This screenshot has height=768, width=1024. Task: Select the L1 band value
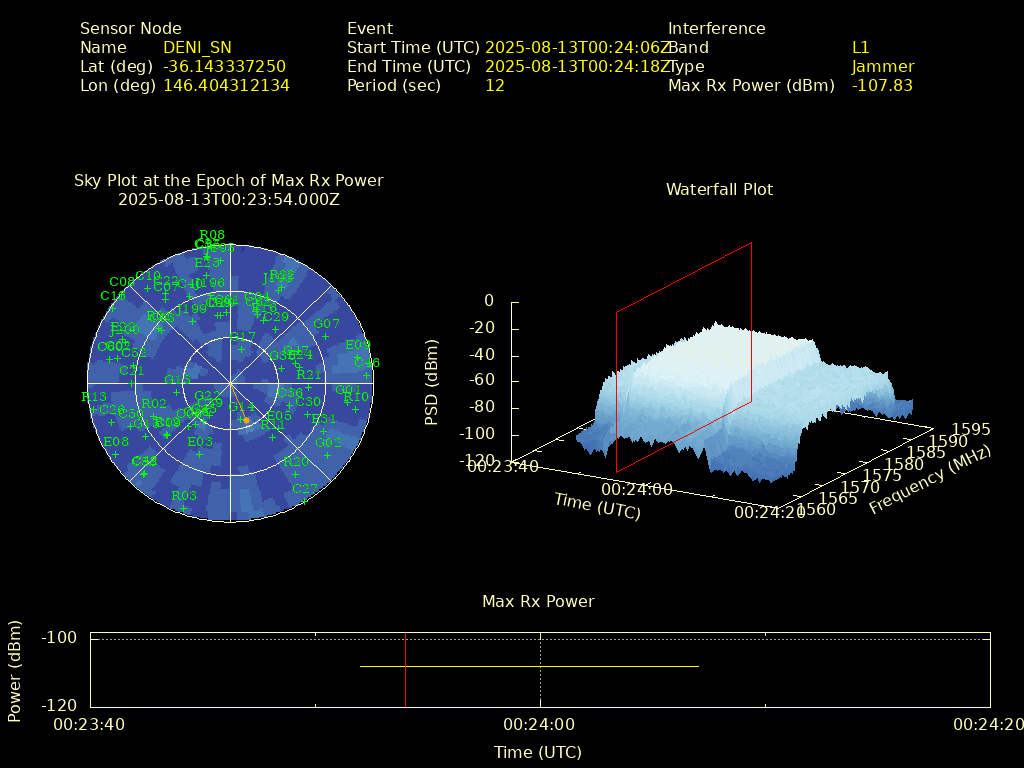click(860, 48)
